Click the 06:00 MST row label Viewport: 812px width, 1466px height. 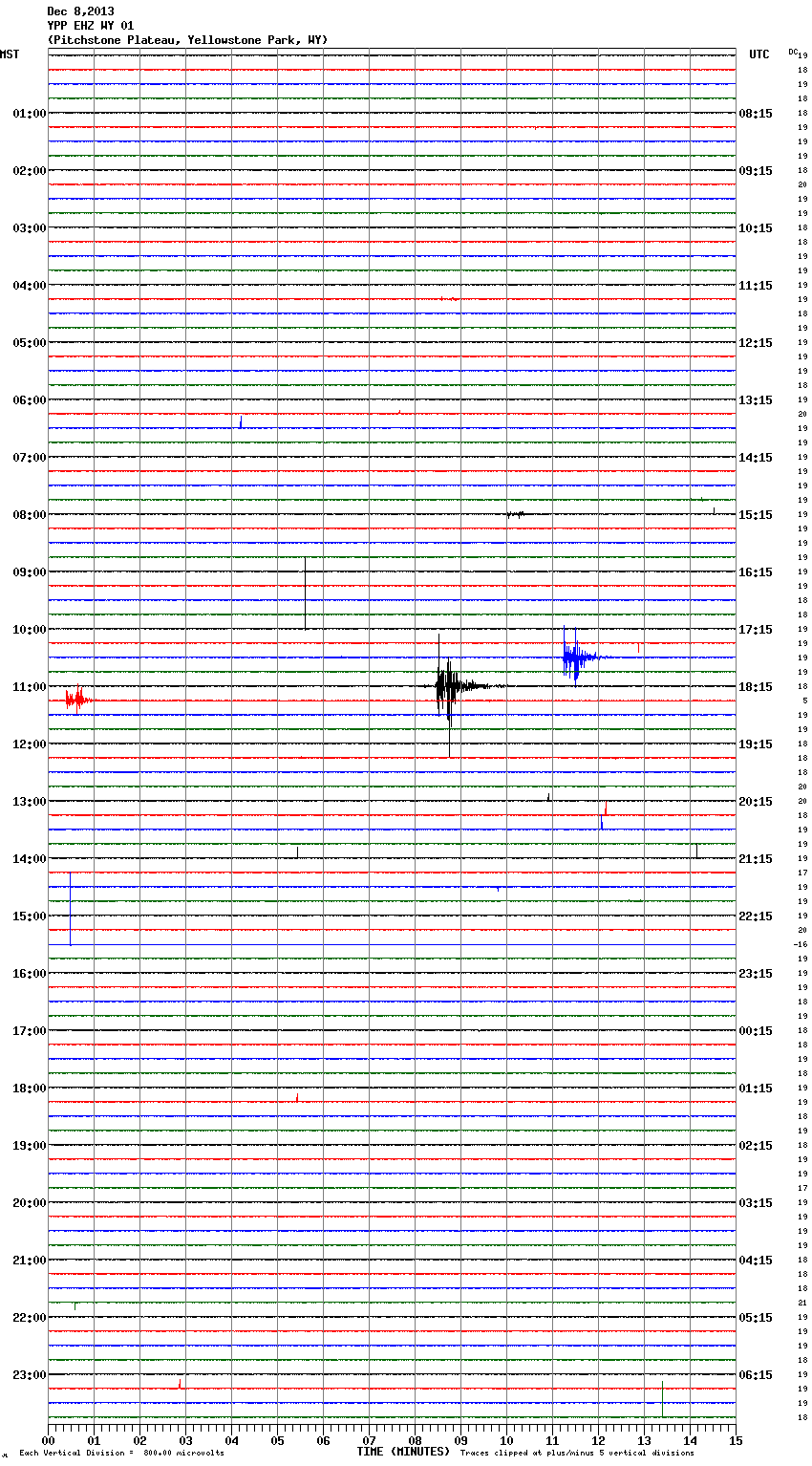tap(30, 400)
